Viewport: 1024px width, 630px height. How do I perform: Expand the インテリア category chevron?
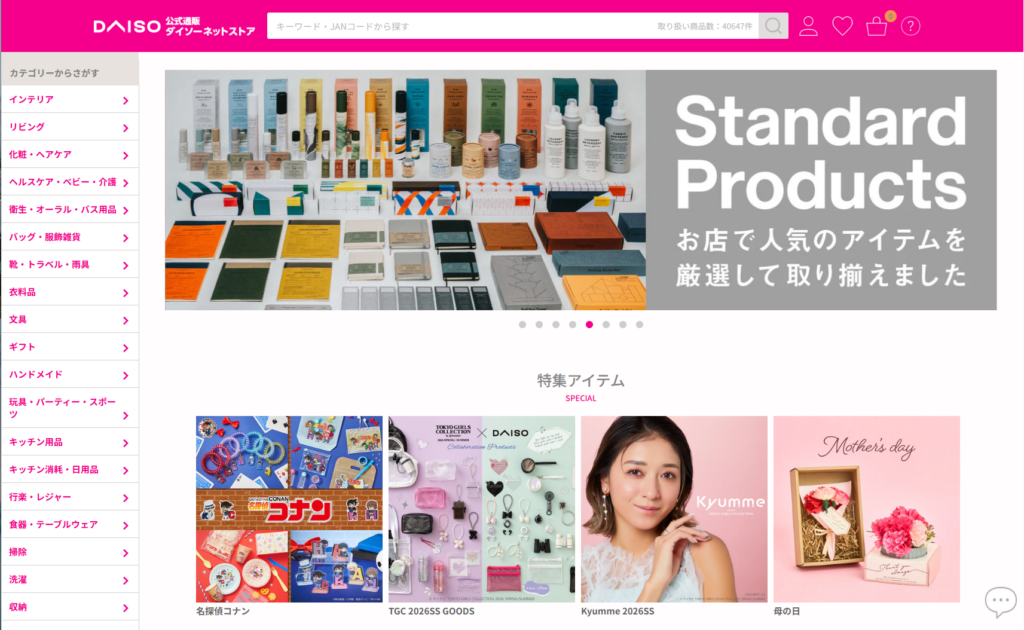click(x=125, y=101)
